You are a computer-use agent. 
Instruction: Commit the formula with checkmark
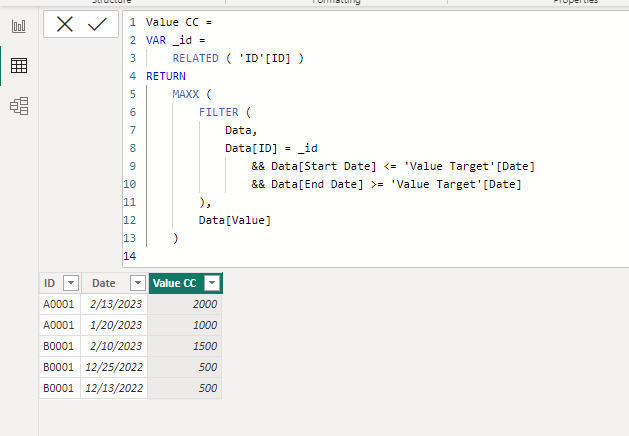[x=97, y=24]
